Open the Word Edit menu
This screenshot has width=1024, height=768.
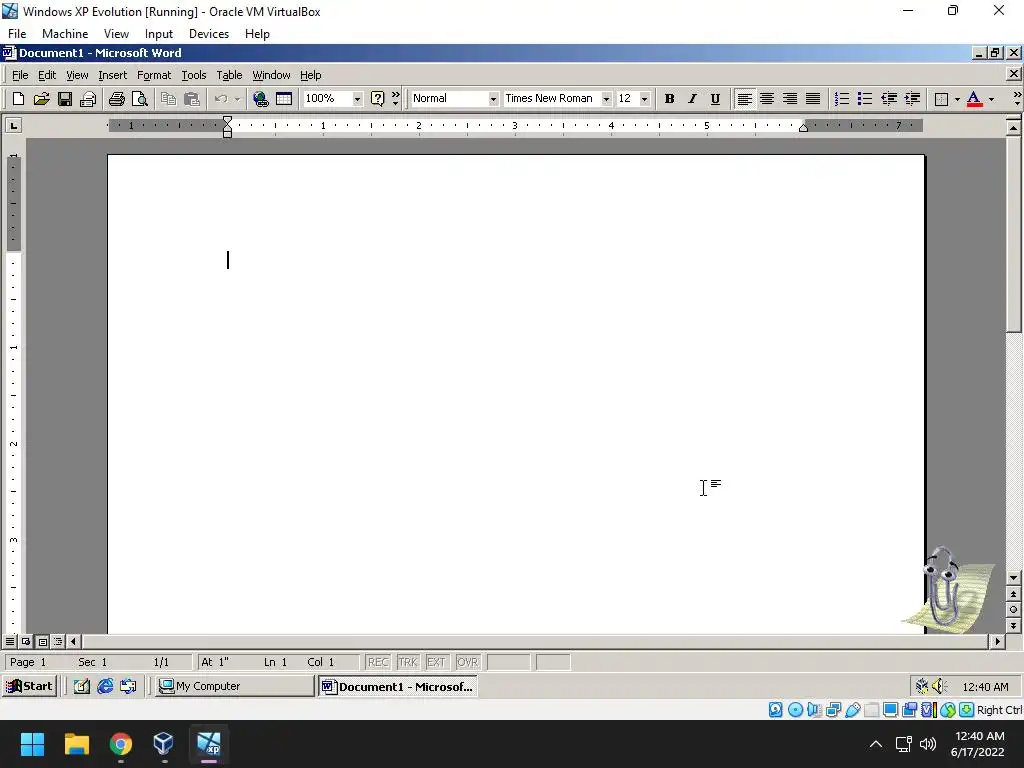click(x=46, y=75)
